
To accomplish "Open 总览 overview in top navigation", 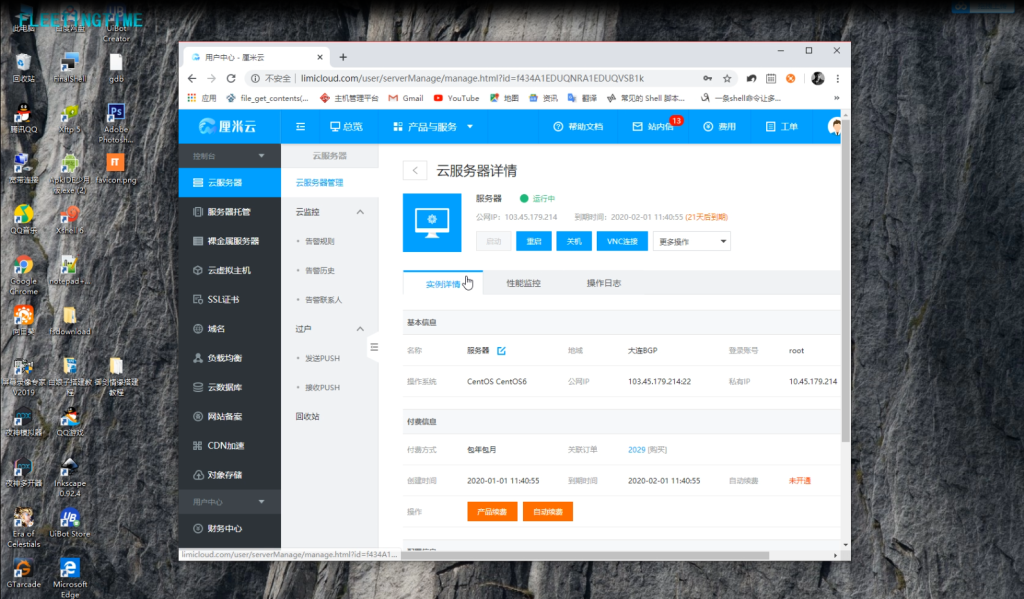I will (346, 126).
